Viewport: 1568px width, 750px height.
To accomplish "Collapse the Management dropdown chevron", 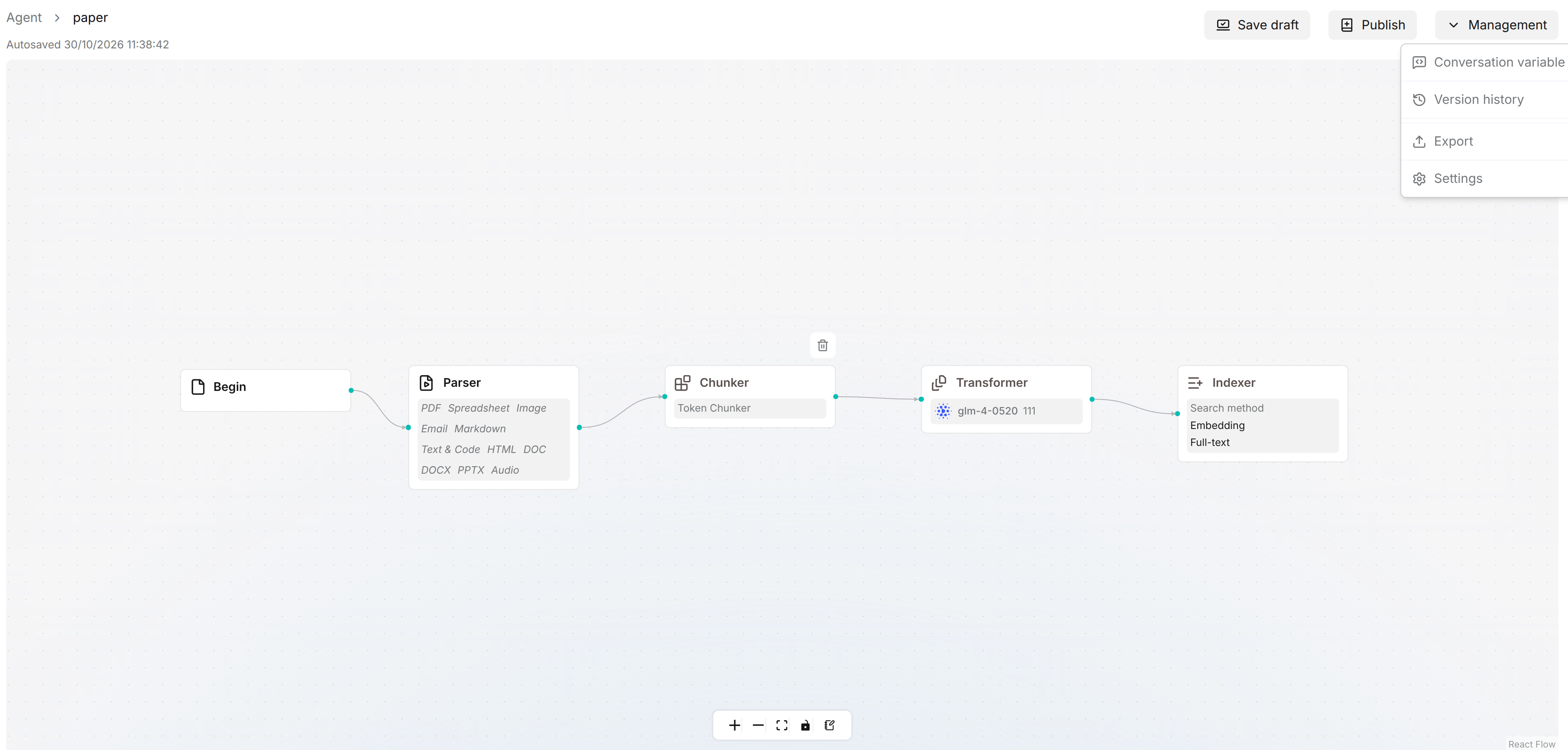I will [1453, 25].
